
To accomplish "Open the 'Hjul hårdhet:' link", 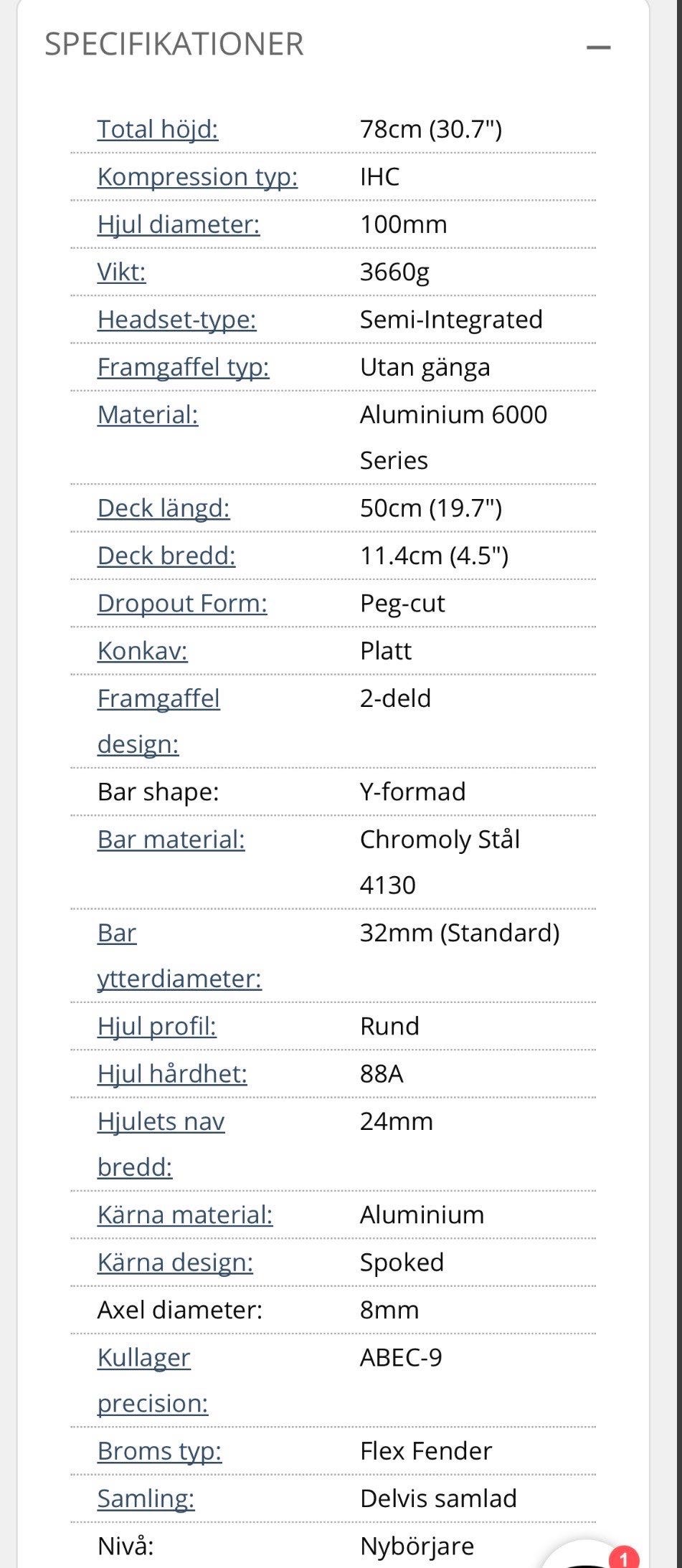I will (172, 1073).
